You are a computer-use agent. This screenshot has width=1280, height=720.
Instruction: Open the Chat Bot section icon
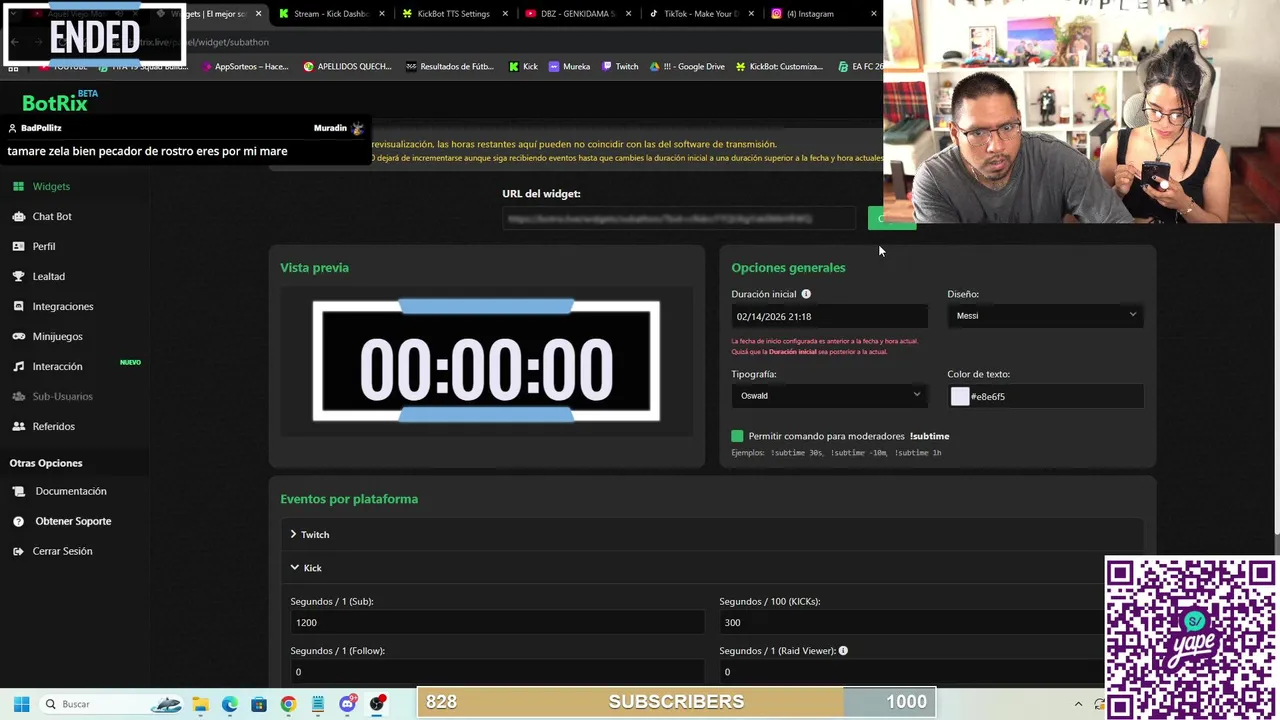pos(19,216)
